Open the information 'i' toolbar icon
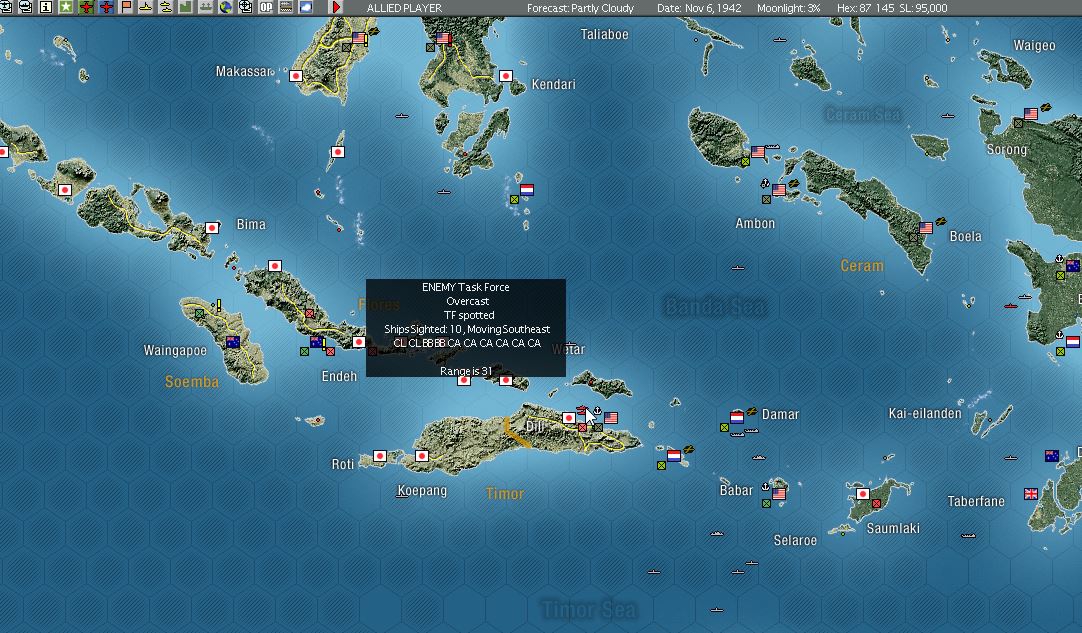Screen dimensions: 1082x633 pyautogui.click(x=46, y=8)
